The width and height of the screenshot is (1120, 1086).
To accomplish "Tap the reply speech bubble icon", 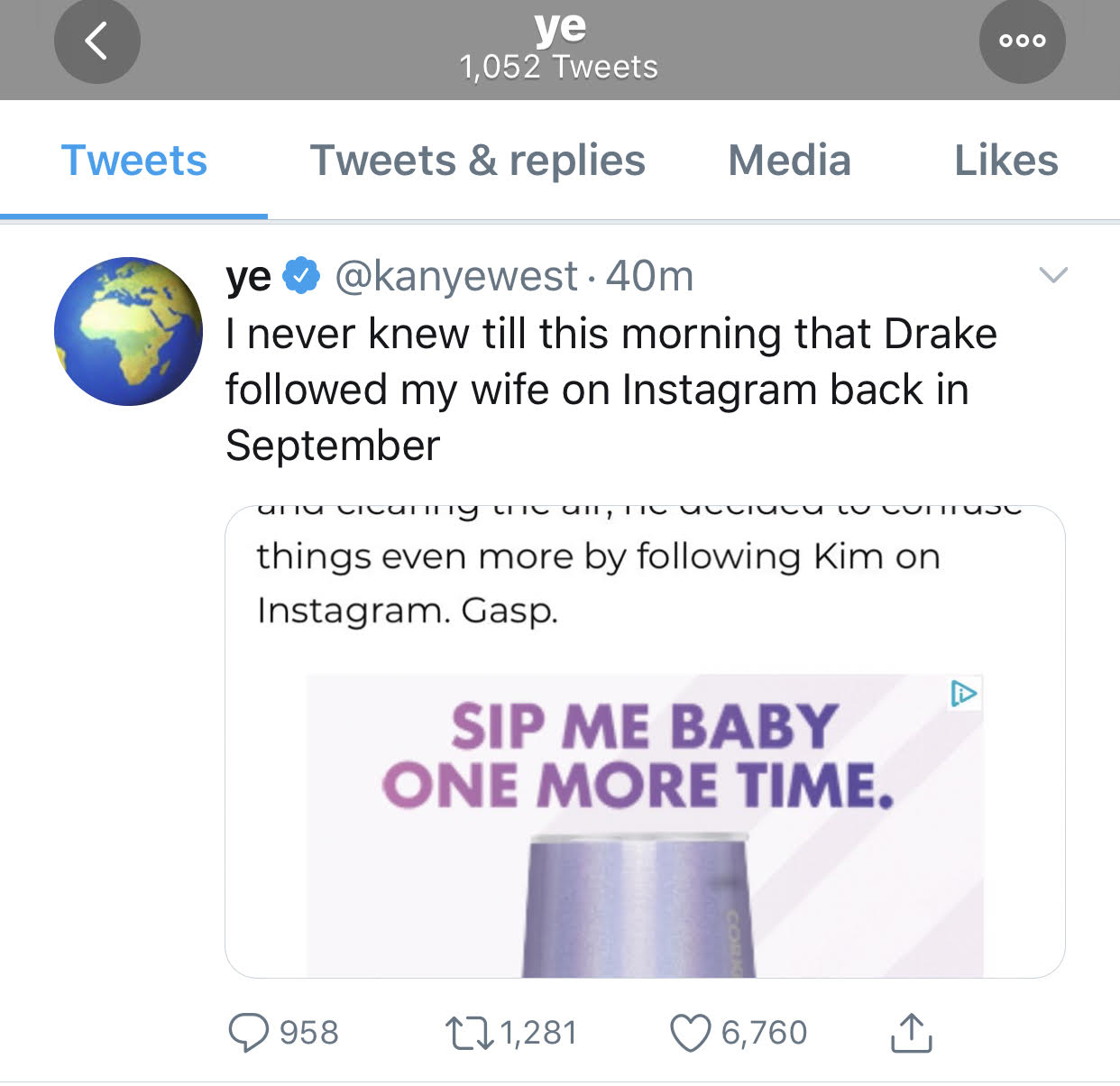I will click(248, 1034).
